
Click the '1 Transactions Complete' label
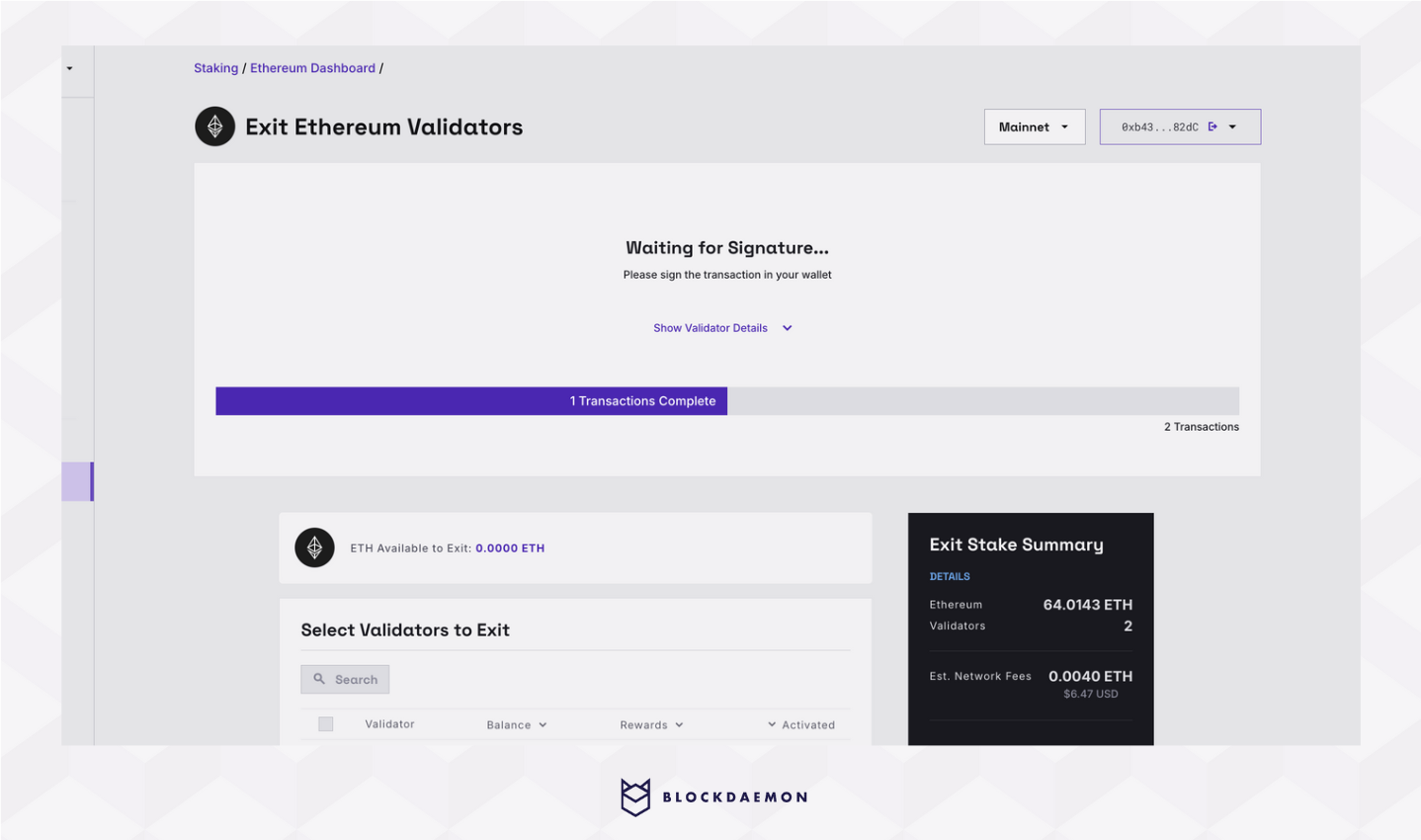pos(642,401)
